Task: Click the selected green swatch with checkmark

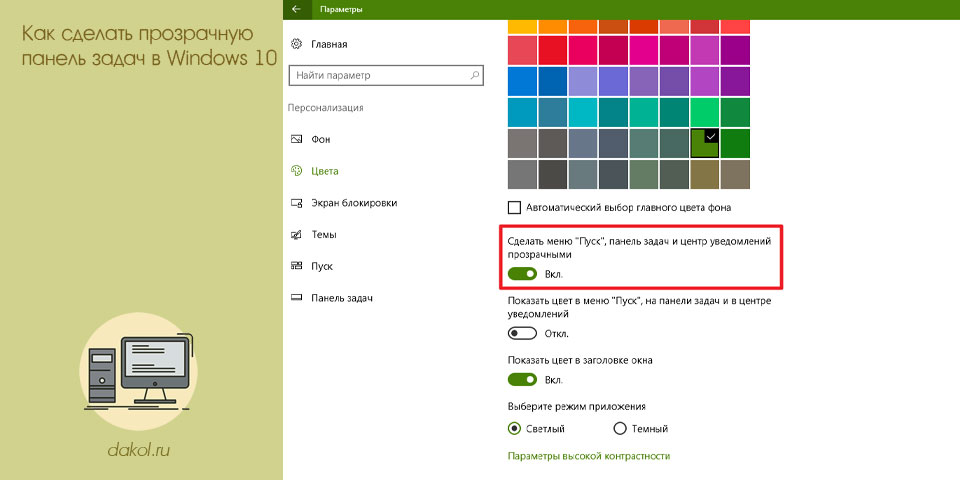Action: point(705,143)
